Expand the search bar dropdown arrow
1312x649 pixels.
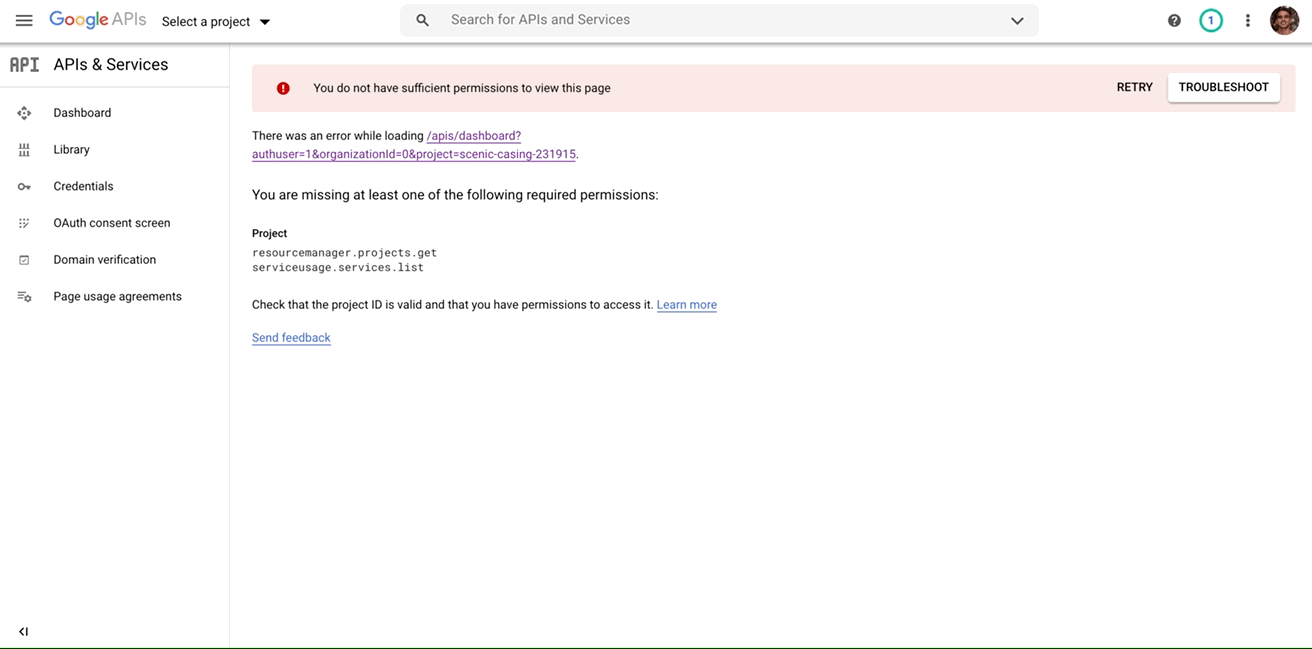click(1017, 20)
